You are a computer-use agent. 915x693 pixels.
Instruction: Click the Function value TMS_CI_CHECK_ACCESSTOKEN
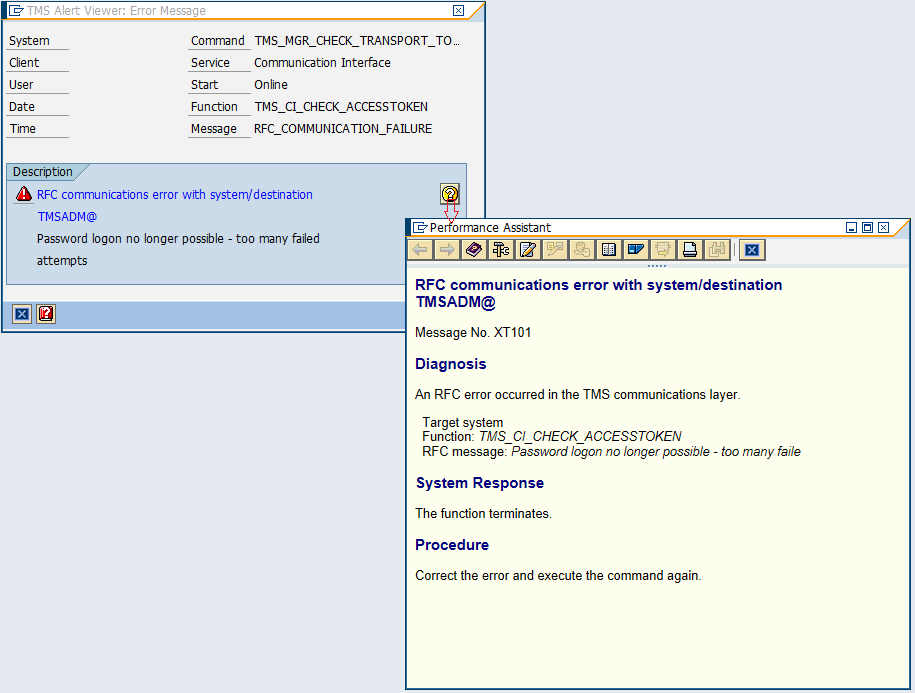coord(341,107)
